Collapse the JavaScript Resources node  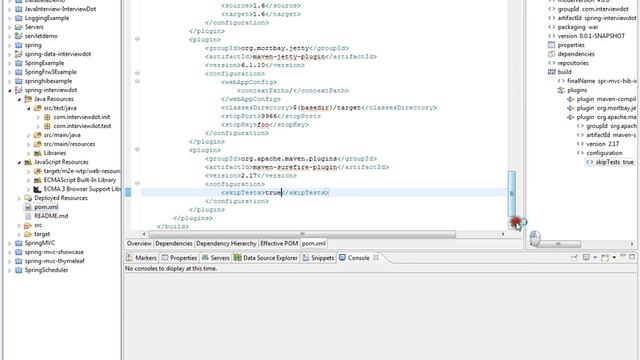(19, 162)
